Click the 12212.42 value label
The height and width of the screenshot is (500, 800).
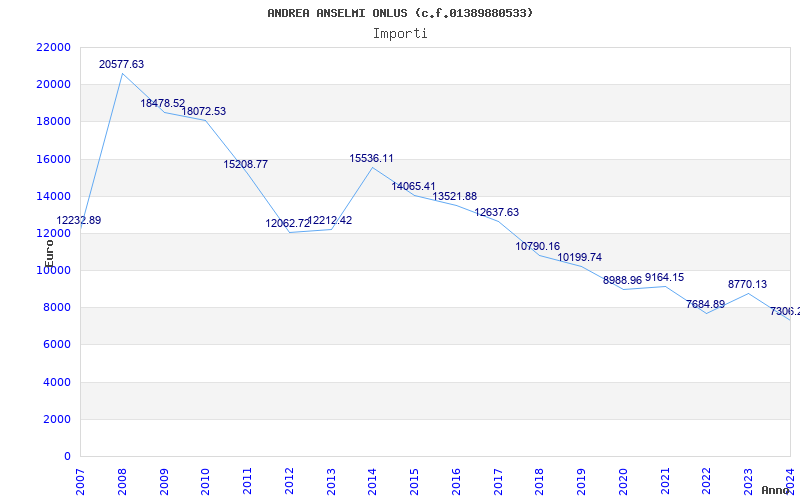(330, 220)
